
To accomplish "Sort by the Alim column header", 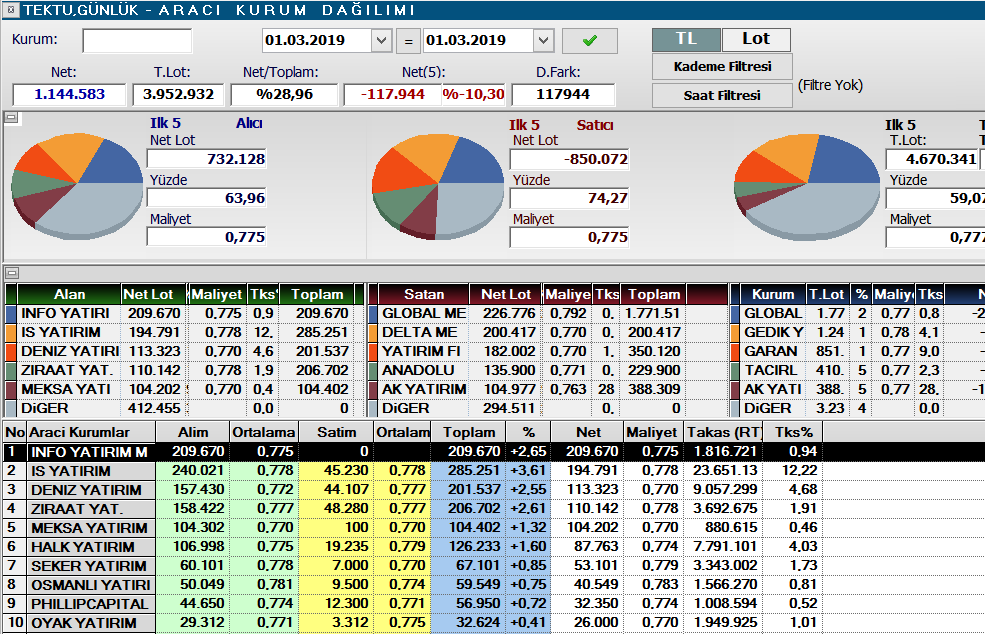I will point(192,432).
